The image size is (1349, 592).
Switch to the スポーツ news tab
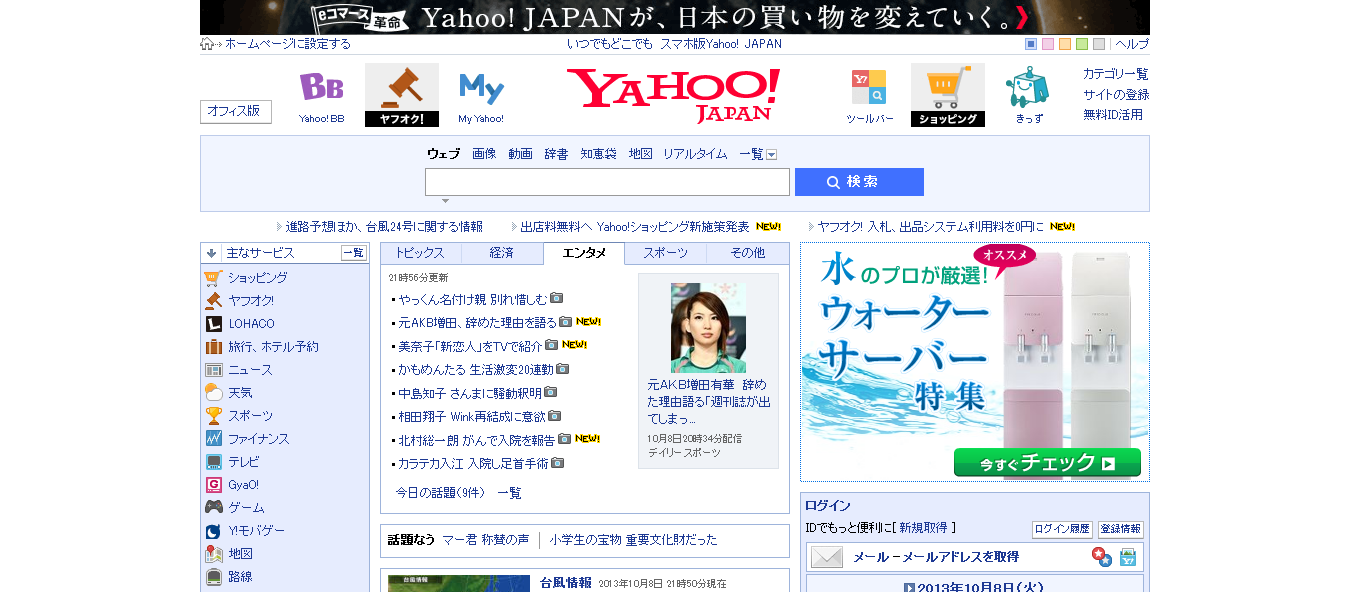click(x=665, y=253)
